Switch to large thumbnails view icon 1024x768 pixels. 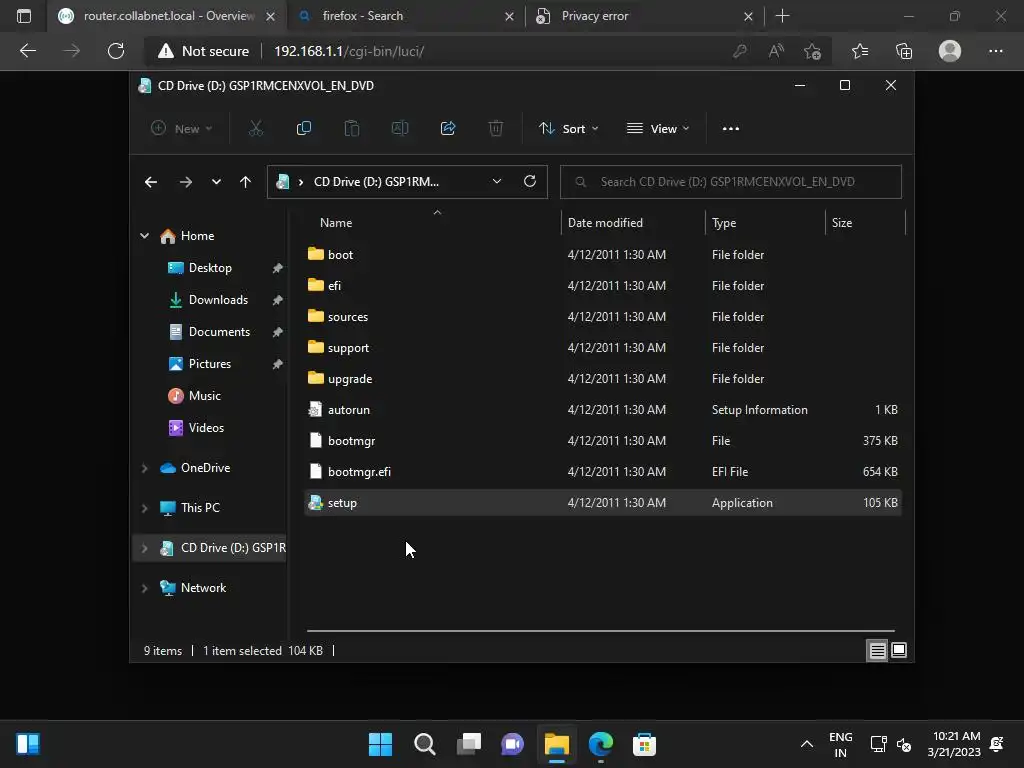click(x=899, y=650)
